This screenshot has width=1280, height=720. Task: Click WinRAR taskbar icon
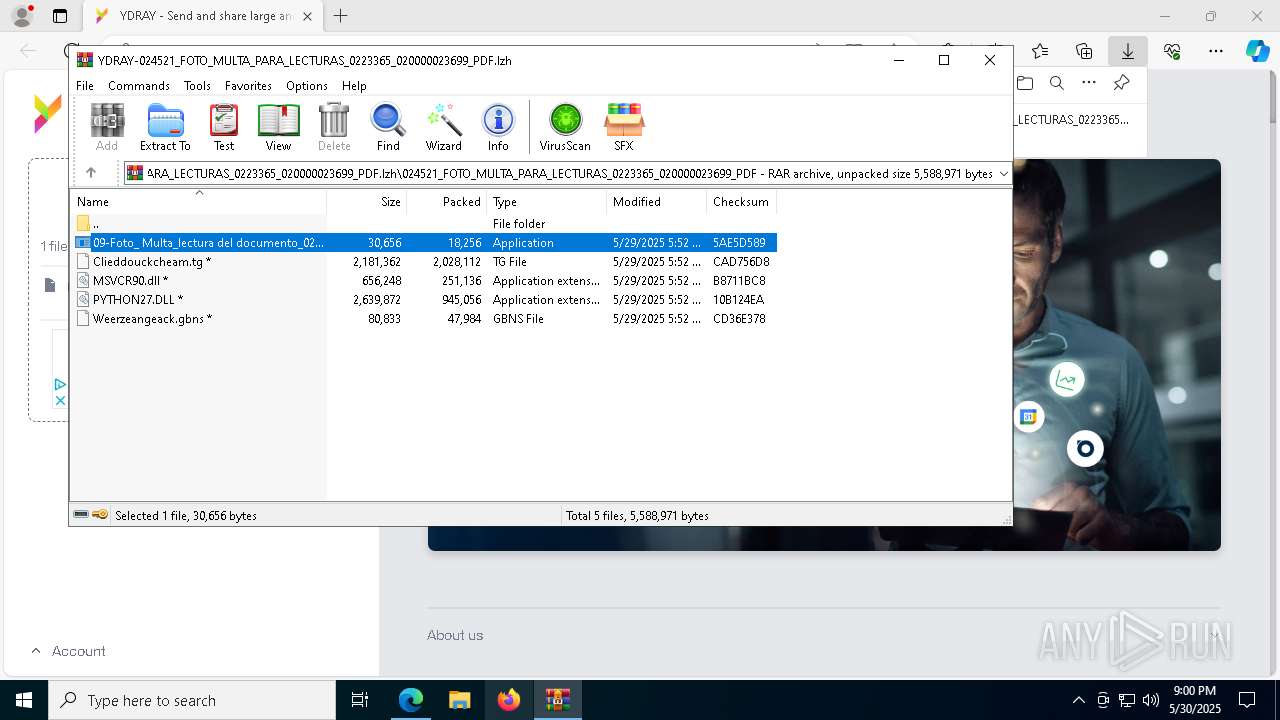pyautogui.click(x=557, y=700)
